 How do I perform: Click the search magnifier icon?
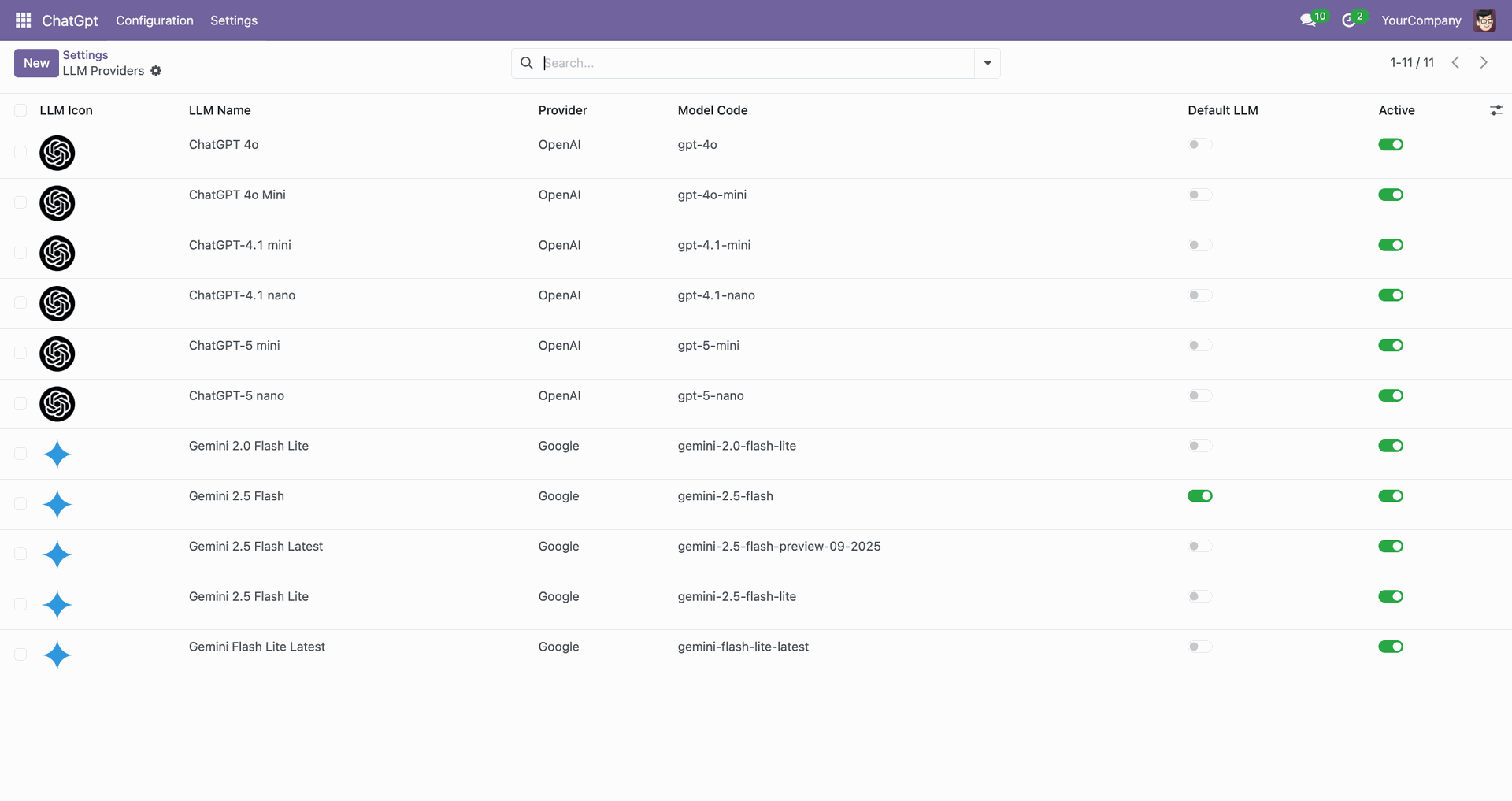(527, 63)
